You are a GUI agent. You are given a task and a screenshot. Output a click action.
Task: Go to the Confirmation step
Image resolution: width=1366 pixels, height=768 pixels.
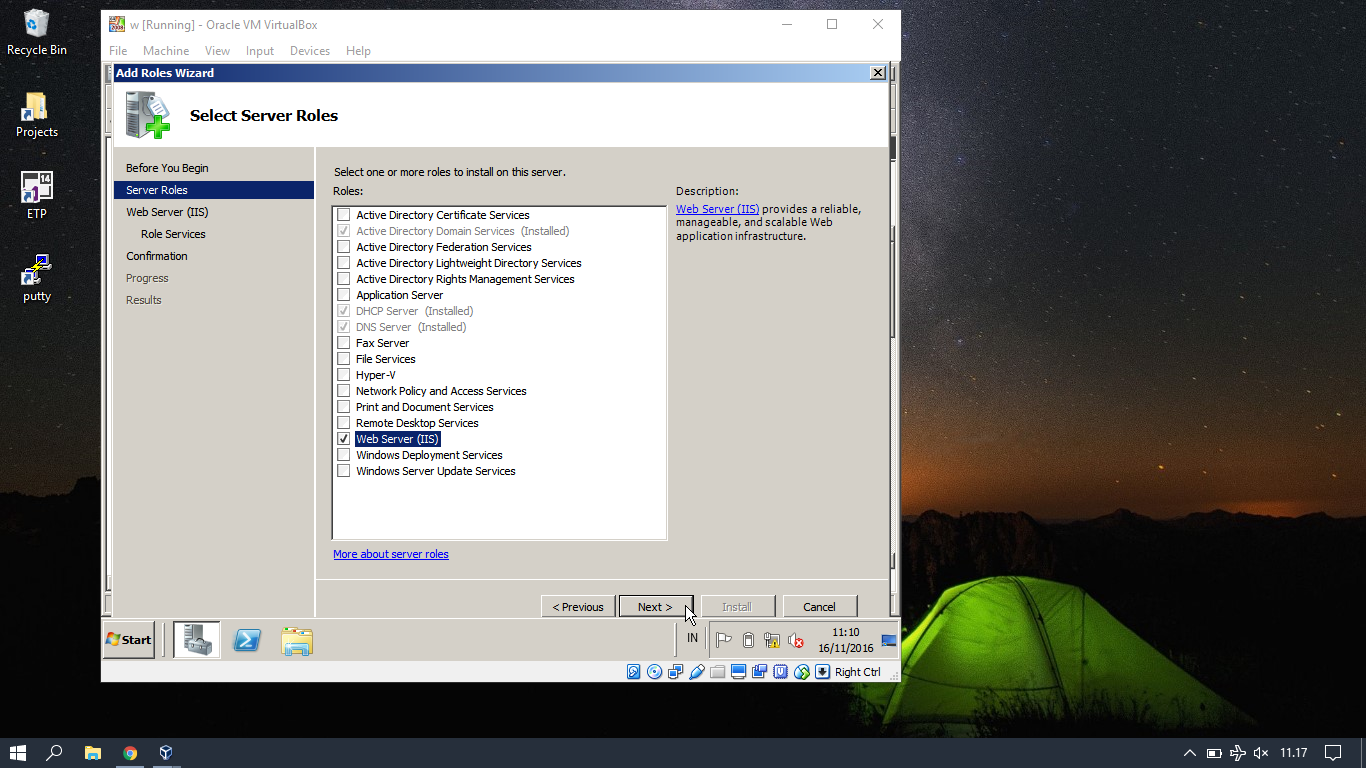click(x=157, y=256)
